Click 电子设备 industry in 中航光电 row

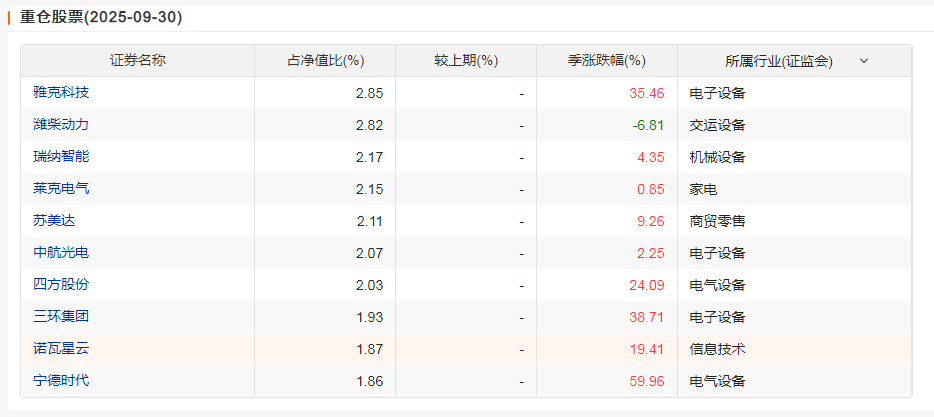(717, 253)
